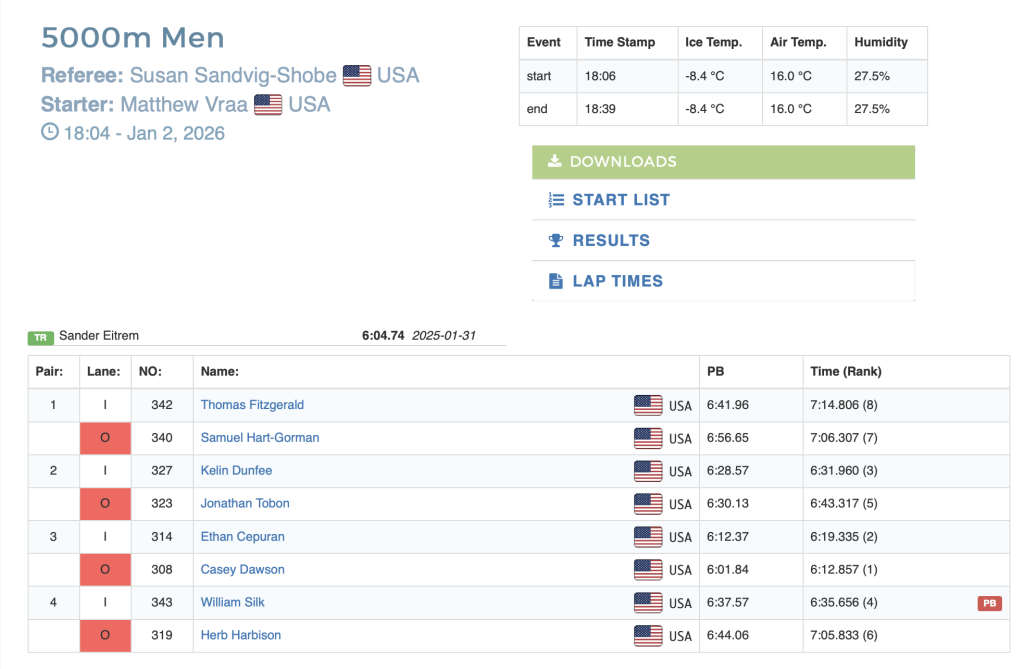
Task: Click the list icon next to START LIST
Action: pyautogui.click(x=556, y=200)
